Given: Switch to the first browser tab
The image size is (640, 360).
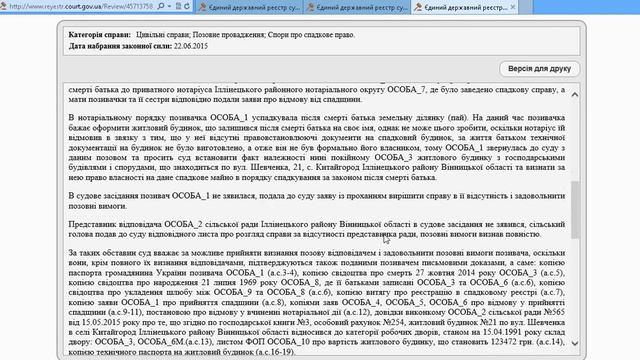Looking at the screenshot, I should [x=249, y=7].
